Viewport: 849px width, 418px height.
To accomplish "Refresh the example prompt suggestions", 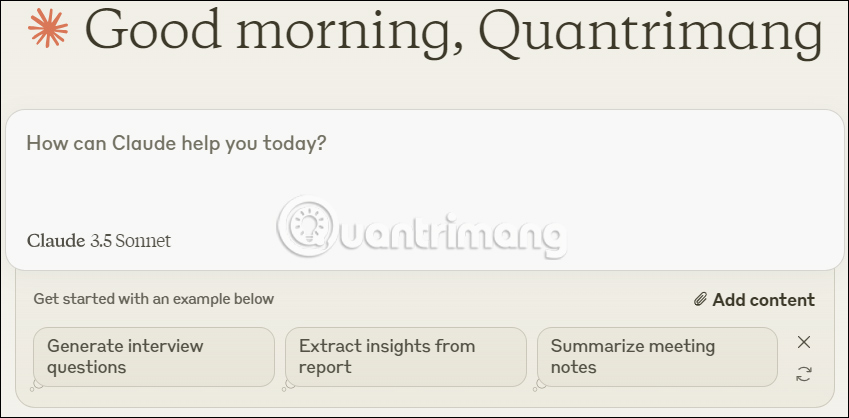I will tap(804, 374).
